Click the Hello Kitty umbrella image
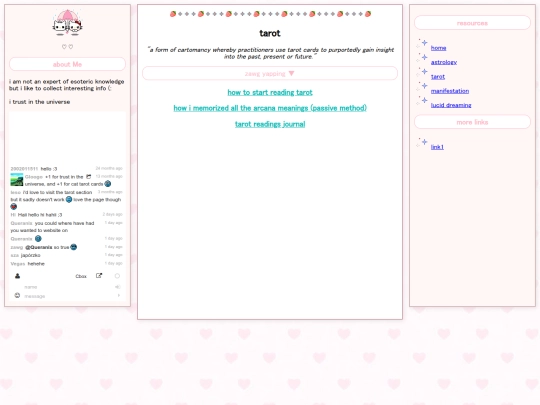Viewport: 540px width, 405px height. (68, 22)
